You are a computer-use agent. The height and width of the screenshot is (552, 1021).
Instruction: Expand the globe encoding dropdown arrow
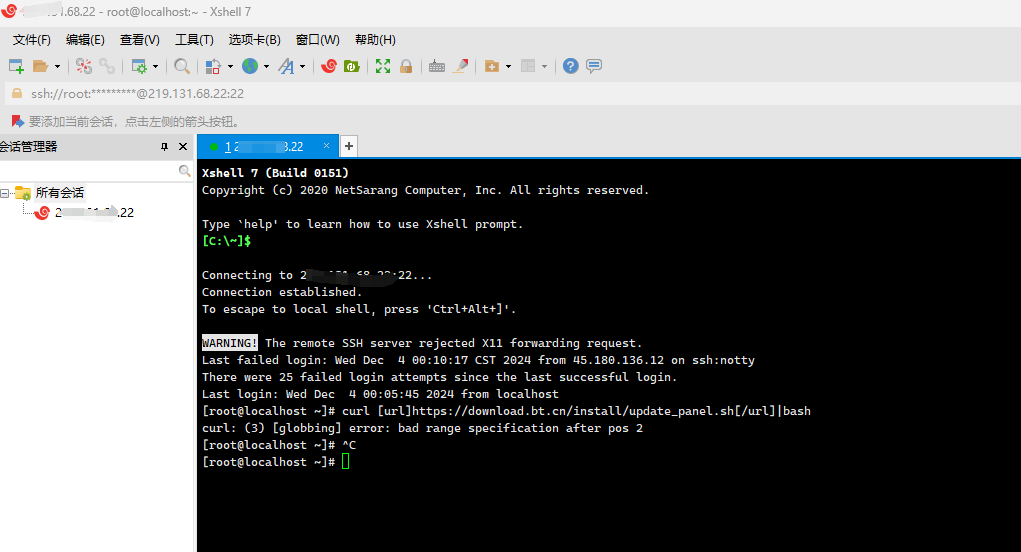pyautogui.click(x=266, y=66)
